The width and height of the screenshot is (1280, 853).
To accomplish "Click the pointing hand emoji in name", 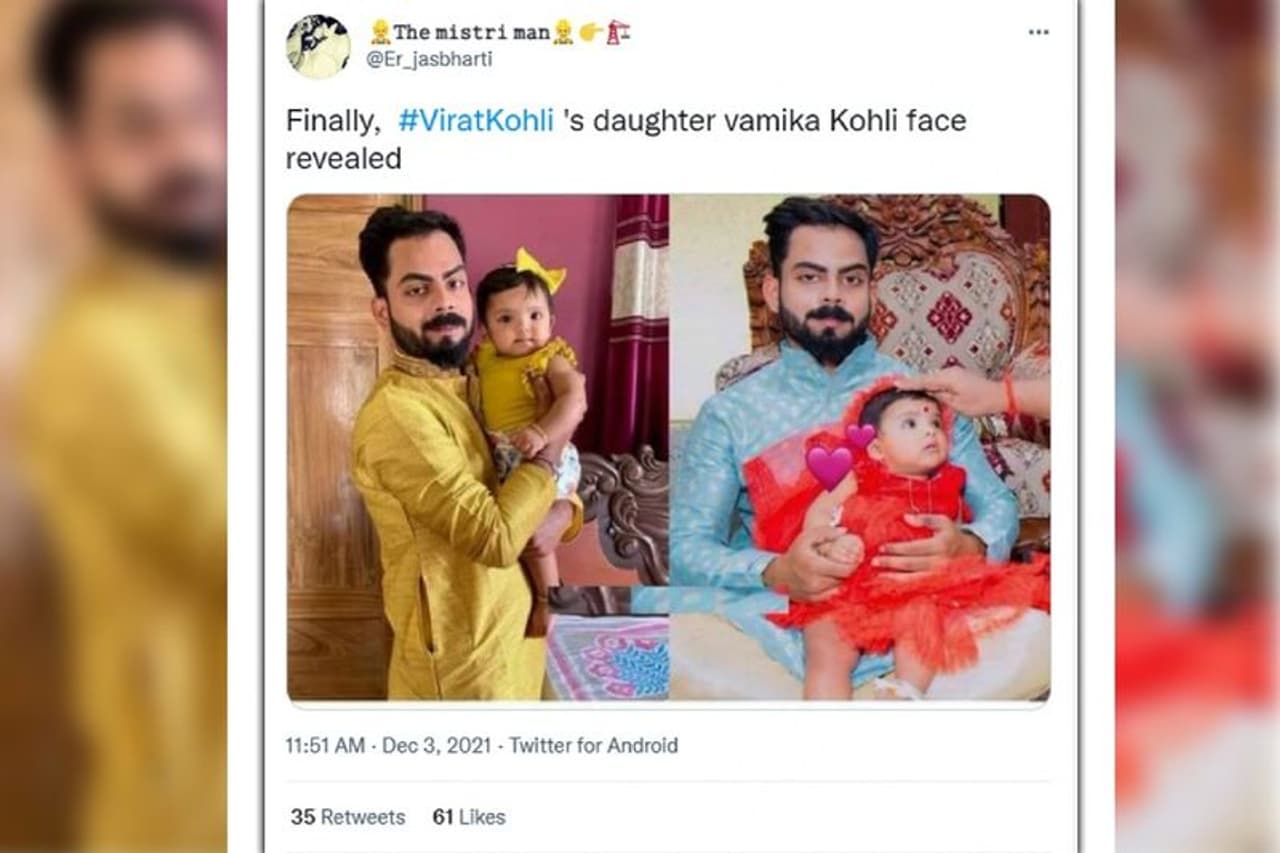I will pyautogui.click(x=591, y=32).
